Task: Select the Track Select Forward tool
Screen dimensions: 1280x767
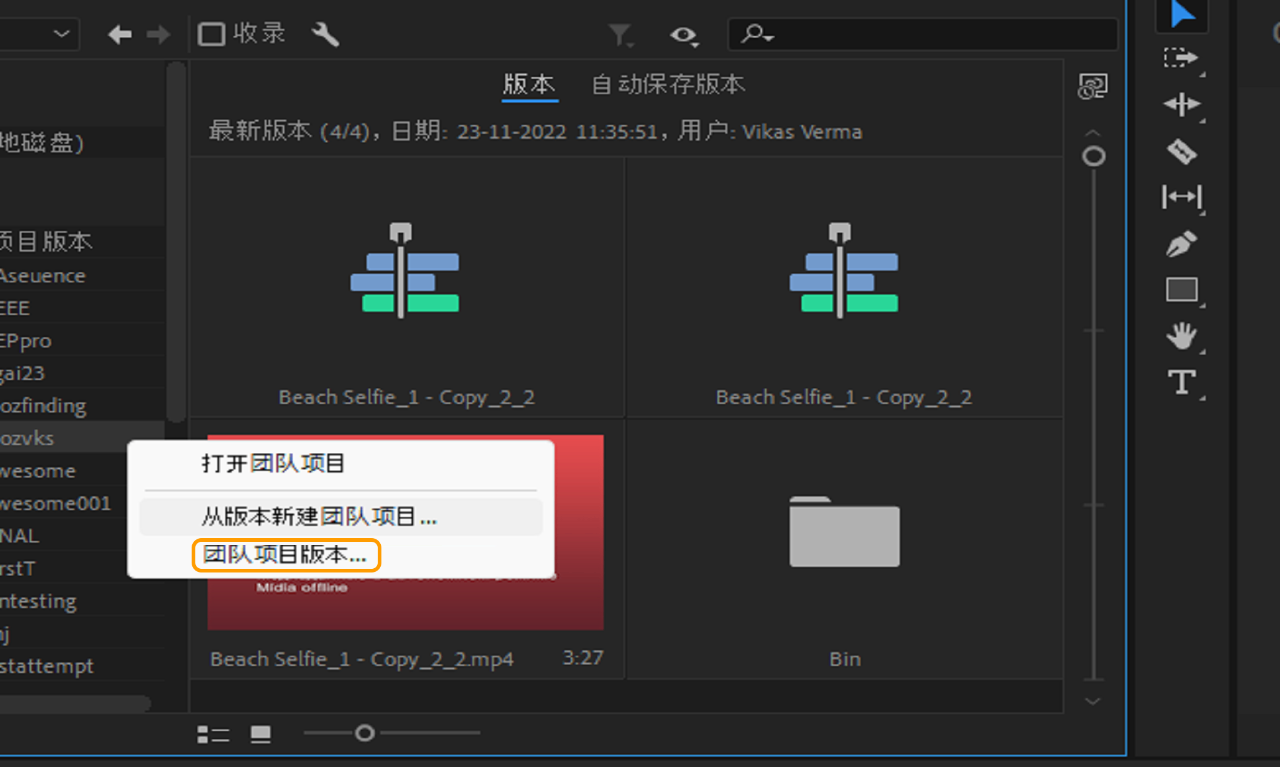Action: [x=1182, y=58]
